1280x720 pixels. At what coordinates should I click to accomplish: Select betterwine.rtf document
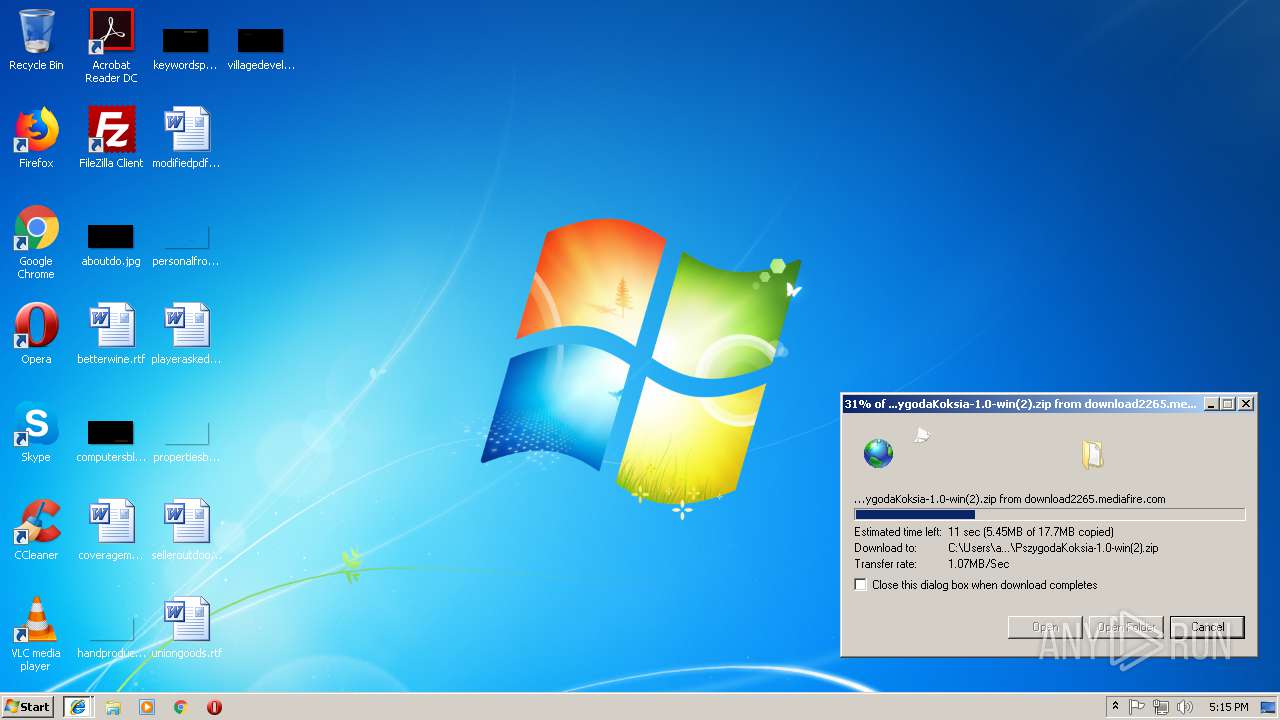[111, 334]
